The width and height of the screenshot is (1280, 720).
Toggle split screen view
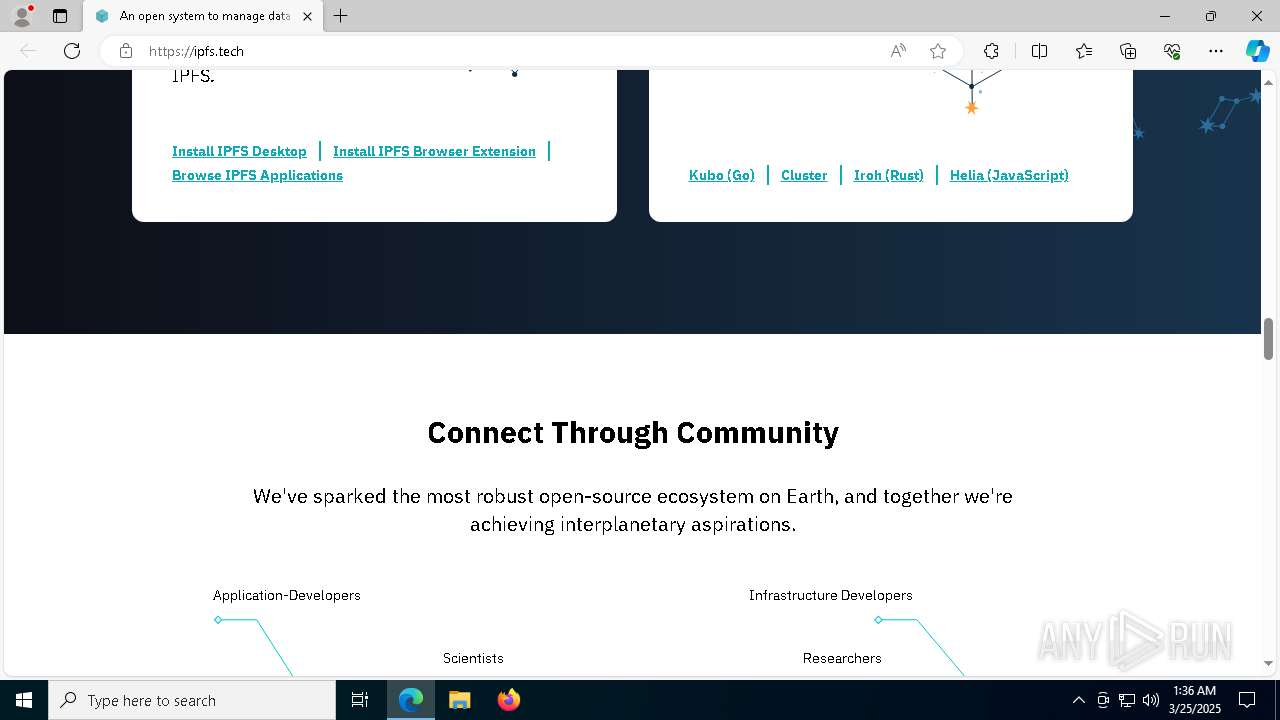point(1039,51)
